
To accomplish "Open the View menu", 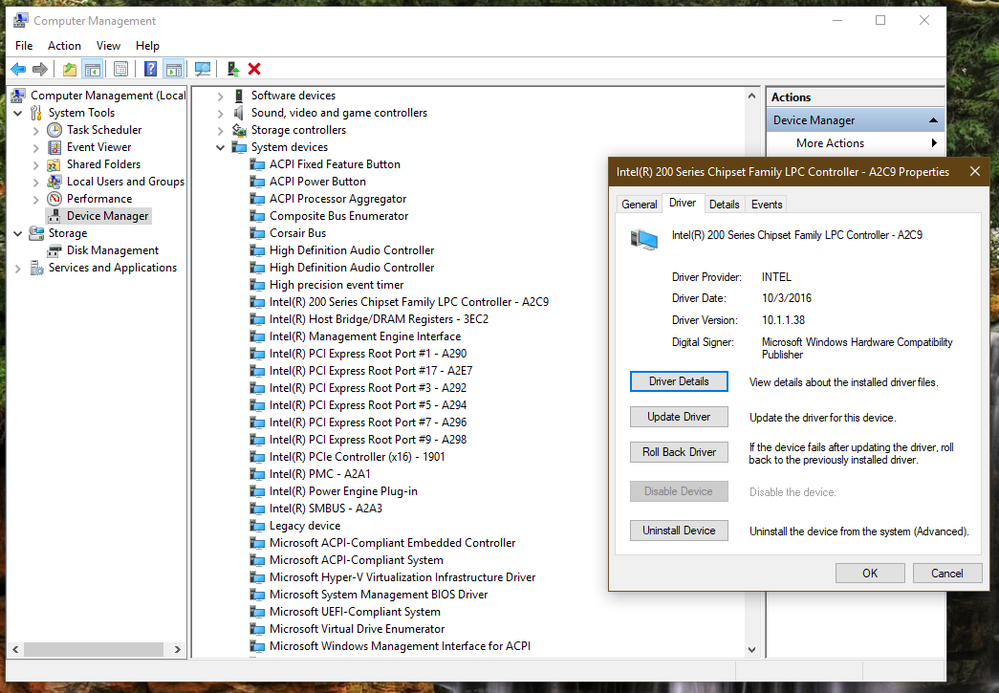I will 108,46.
